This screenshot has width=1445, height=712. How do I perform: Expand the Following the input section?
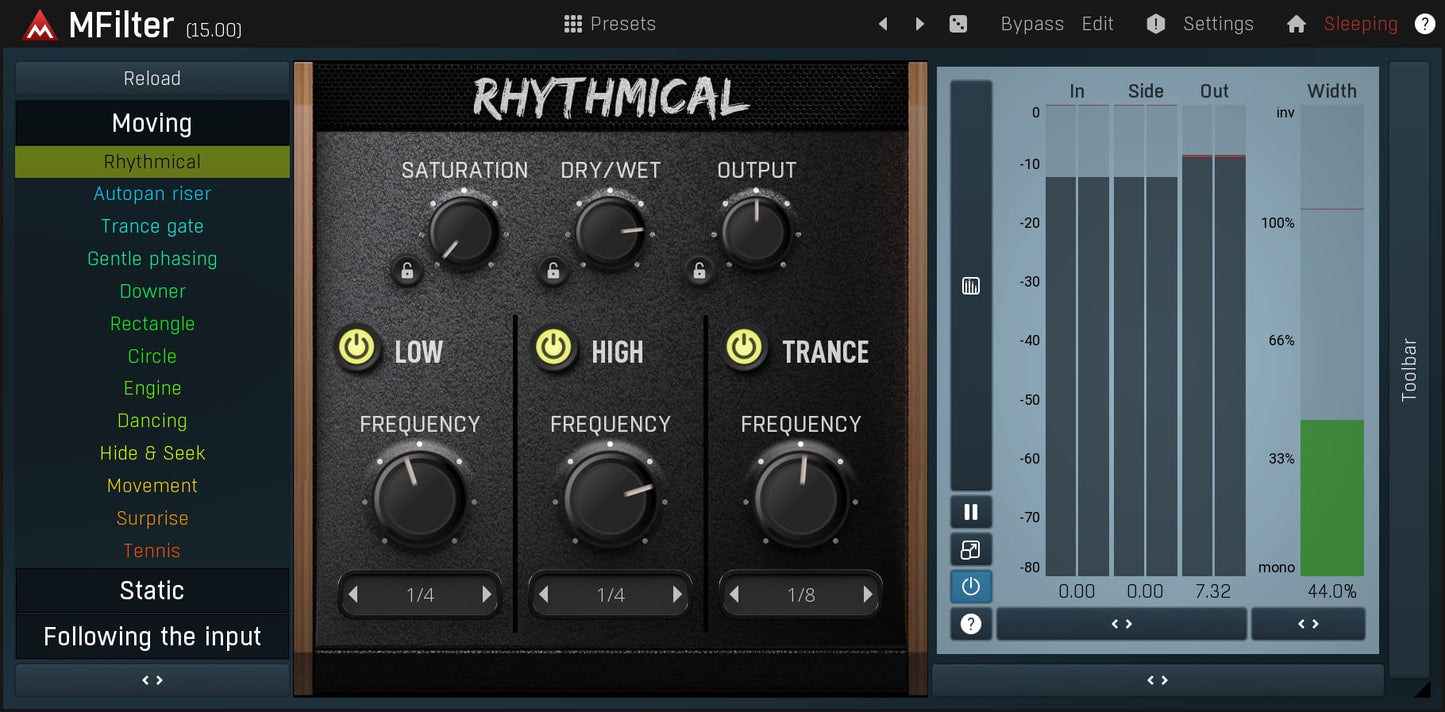point(152,637)
